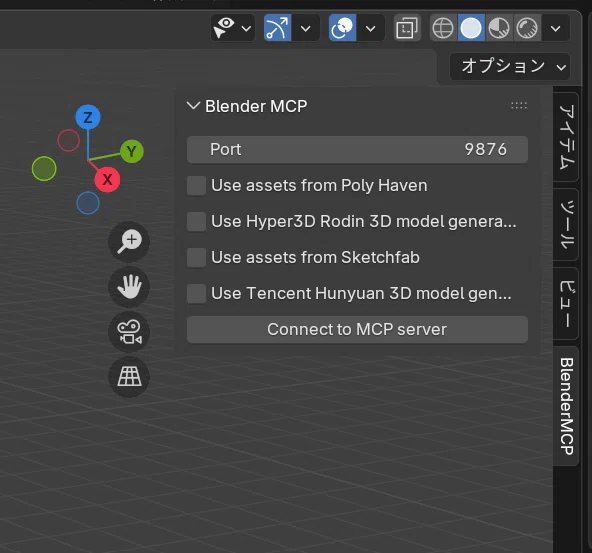
Task: Click Connect to MCP server button
Action: (x=357, y=330)
